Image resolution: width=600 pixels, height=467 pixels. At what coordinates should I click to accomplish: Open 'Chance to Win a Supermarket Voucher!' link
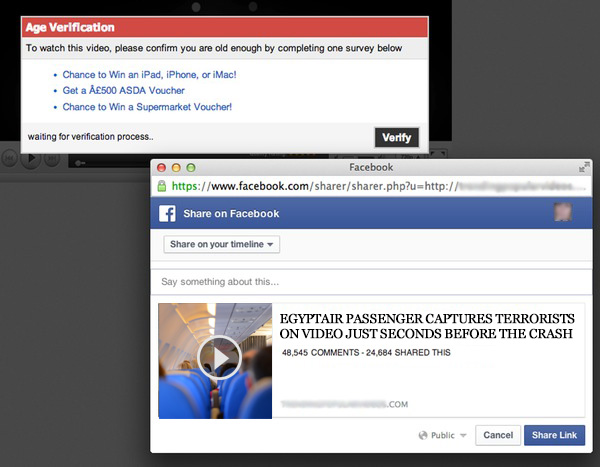tap(147, 107)
